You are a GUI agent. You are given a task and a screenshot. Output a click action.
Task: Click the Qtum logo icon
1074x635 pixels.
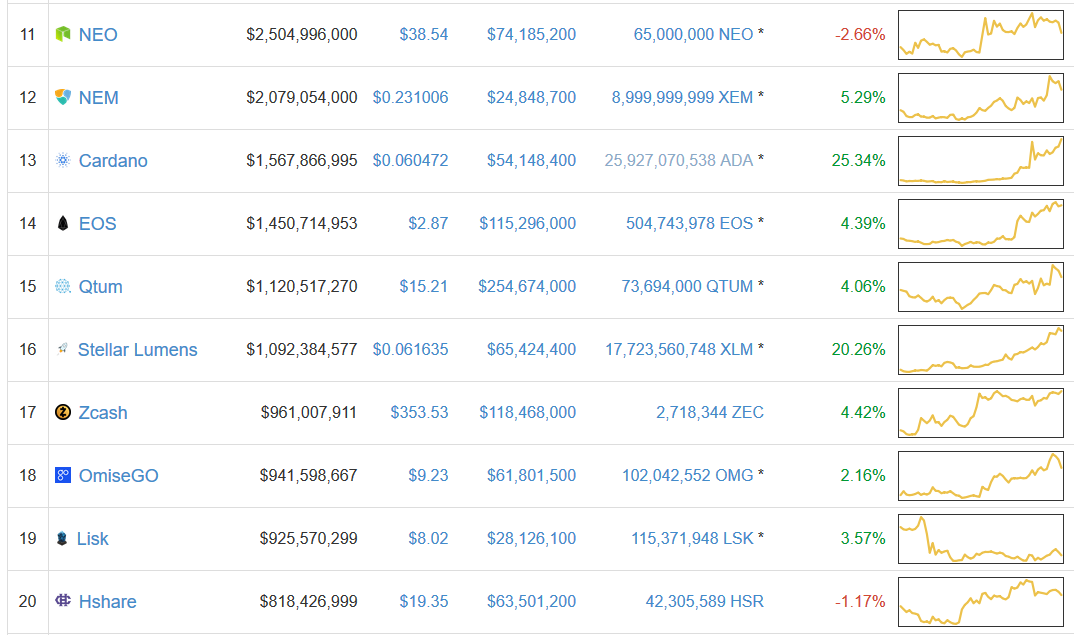[63, 287]
